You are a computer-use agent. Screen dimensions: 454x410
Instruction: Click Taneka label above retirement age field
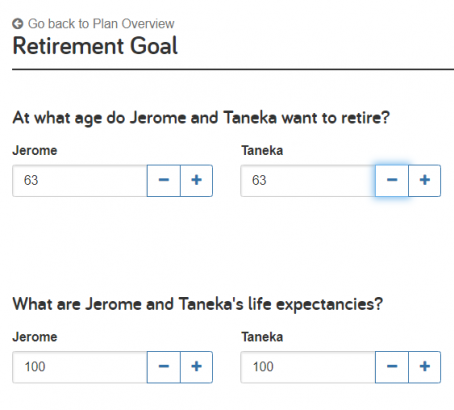(x=262, y=150)
